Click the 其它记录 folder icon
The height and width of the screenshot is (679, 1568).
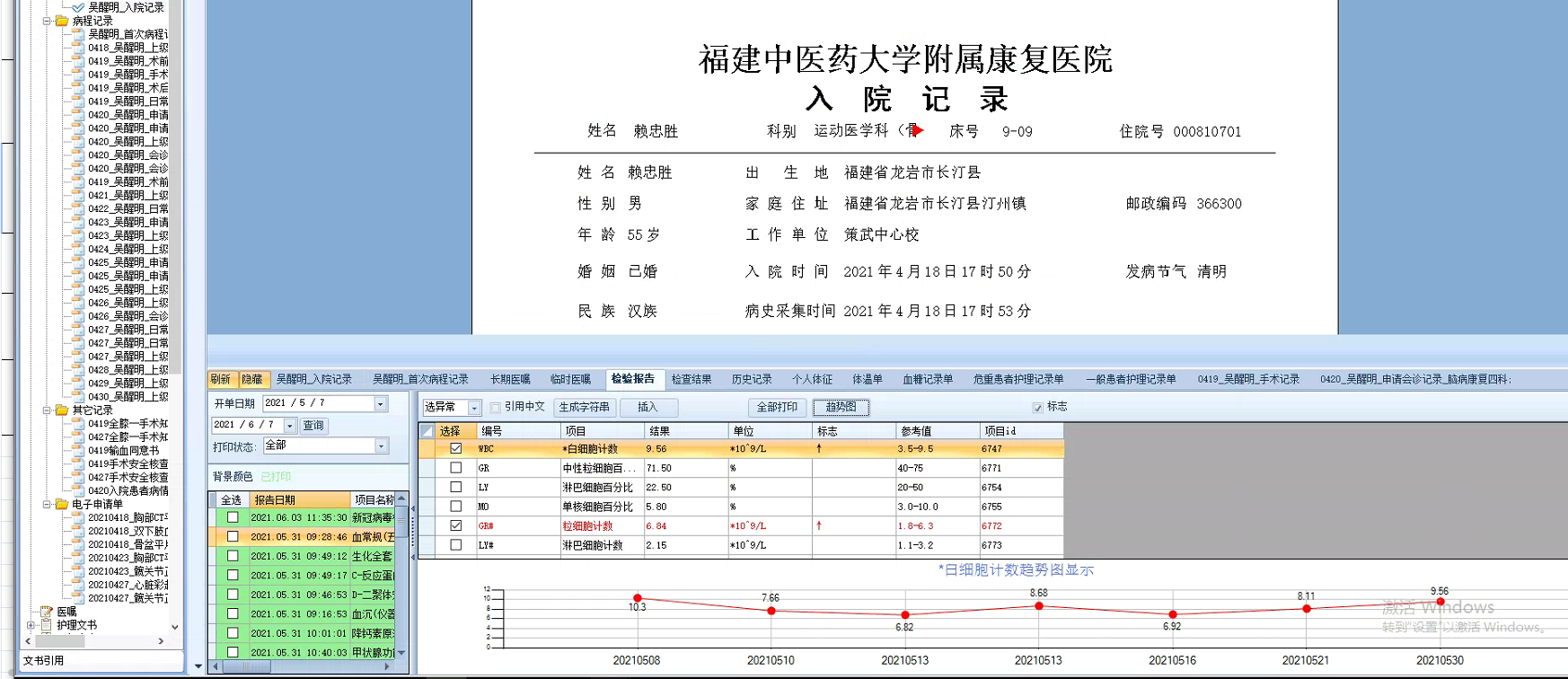point(62,410)
